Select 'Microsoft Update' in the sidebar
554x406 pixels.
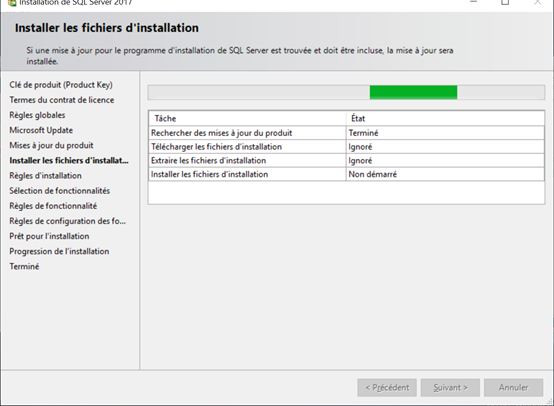click(x=41, y=130)
